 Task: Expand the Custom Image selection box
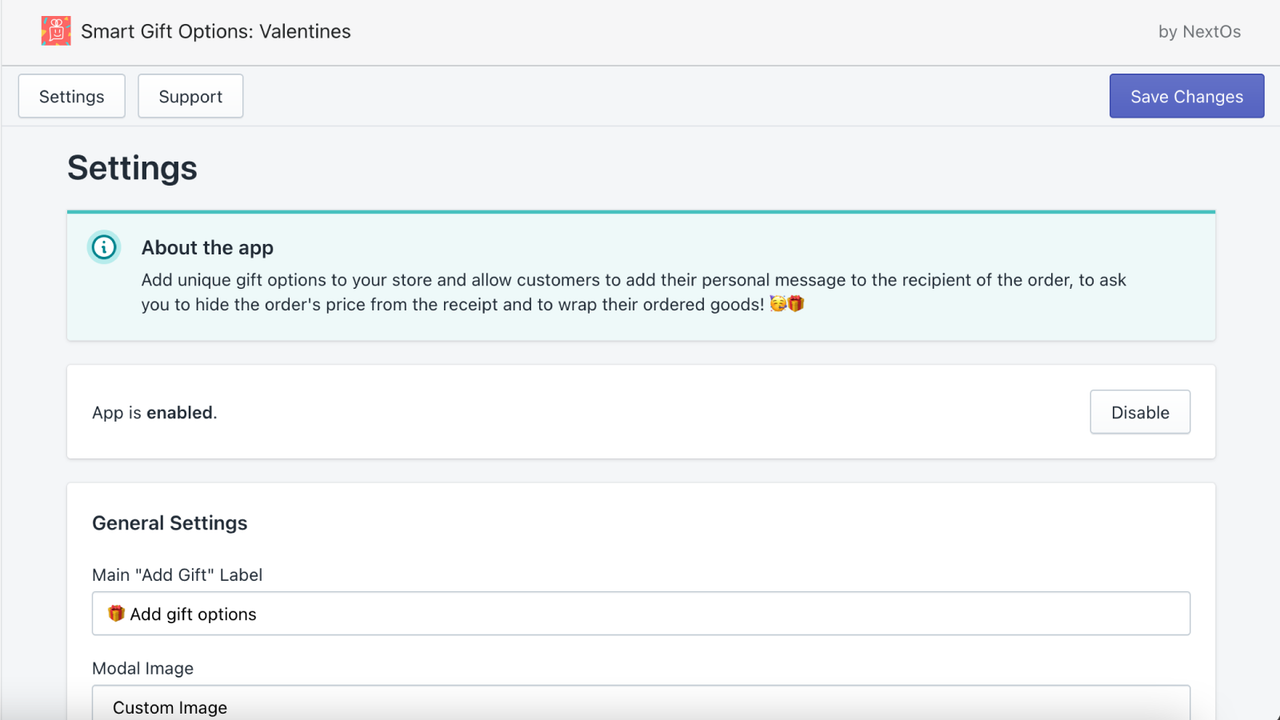[640, 705]
